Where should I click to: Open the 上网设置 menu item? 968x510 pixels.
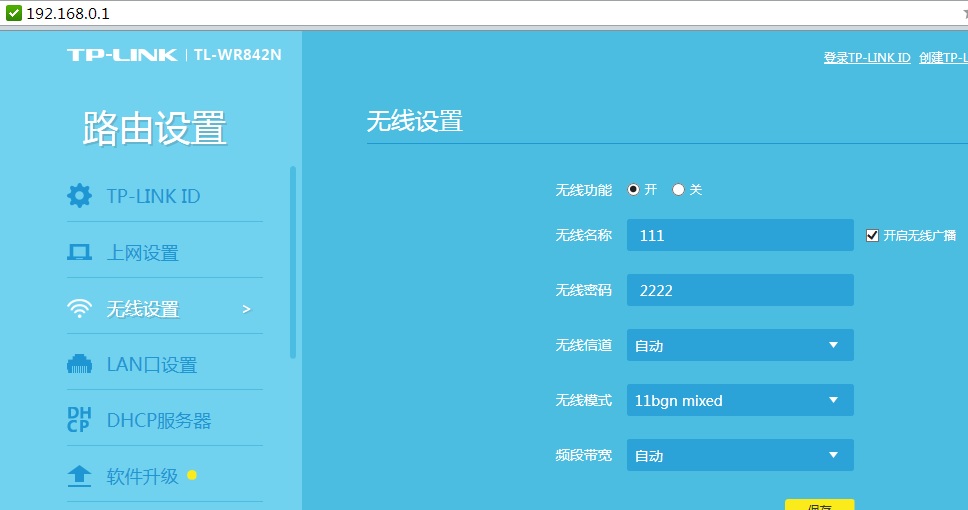click(142, 253)
